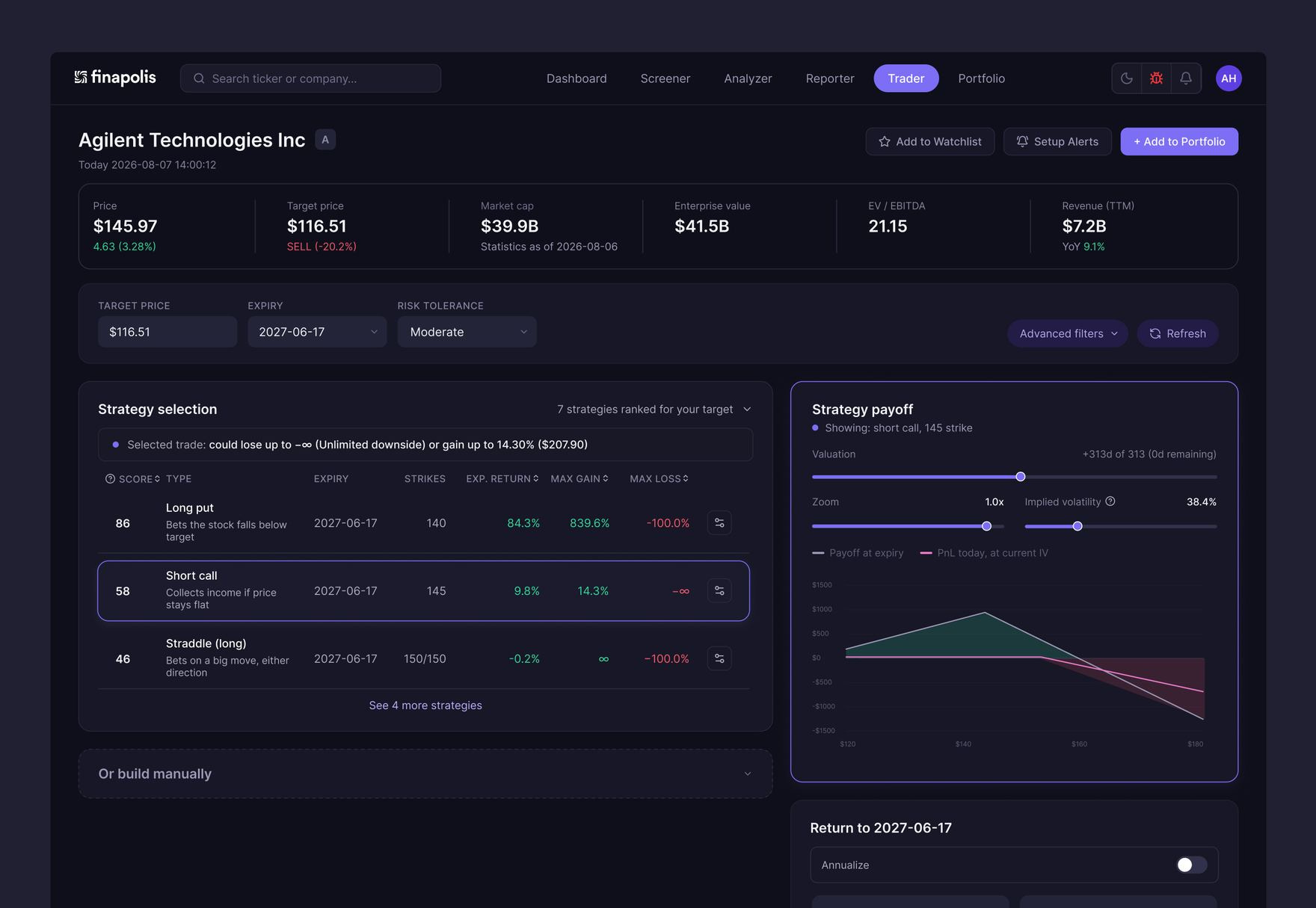This screenshot has width=1316, height=908.
Task: Expand Advanced filters
Action: click(1068, 333)
